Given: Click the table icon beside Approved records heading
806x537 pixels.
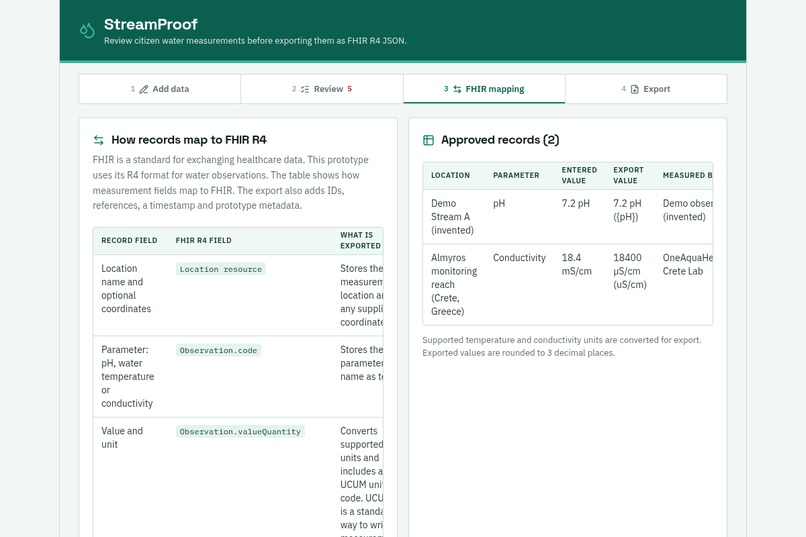Looking at the screenshot, I should tap(428, 140).
